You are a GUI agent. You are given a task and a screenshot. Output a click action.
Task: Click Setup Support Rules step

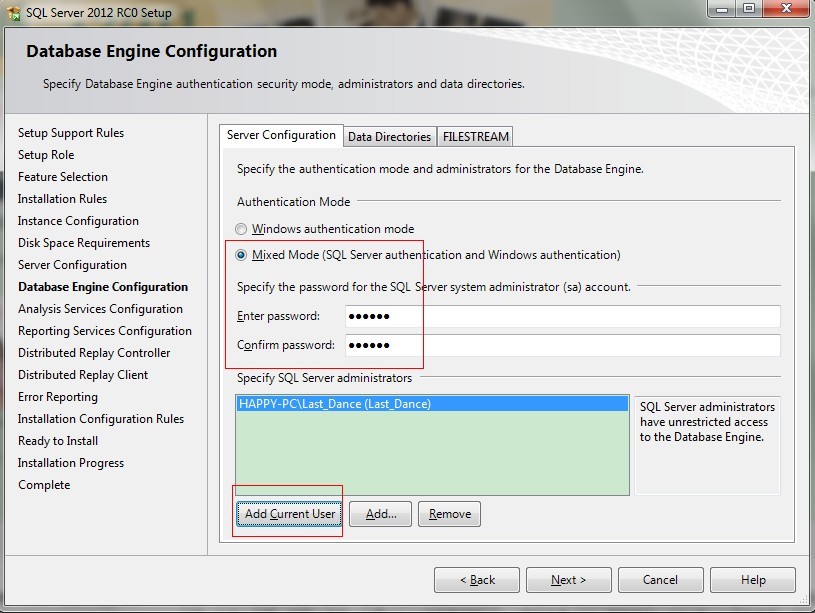pyautogui.click(x=71, y=133)
